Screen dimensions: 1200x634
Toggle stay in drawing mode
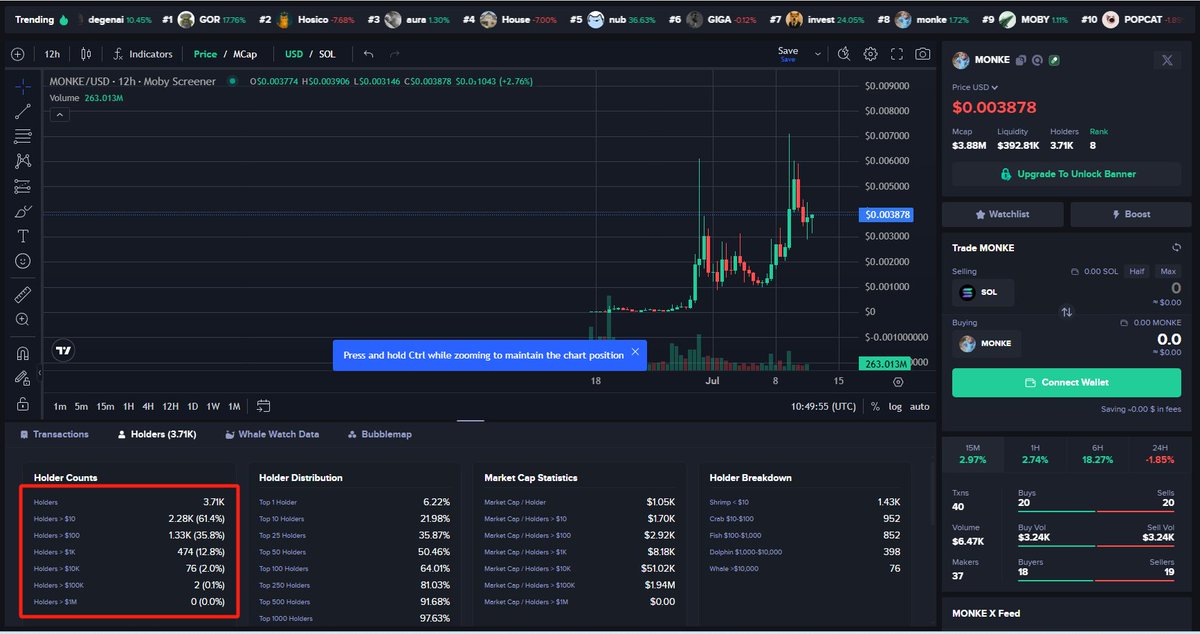click(22, 378)
